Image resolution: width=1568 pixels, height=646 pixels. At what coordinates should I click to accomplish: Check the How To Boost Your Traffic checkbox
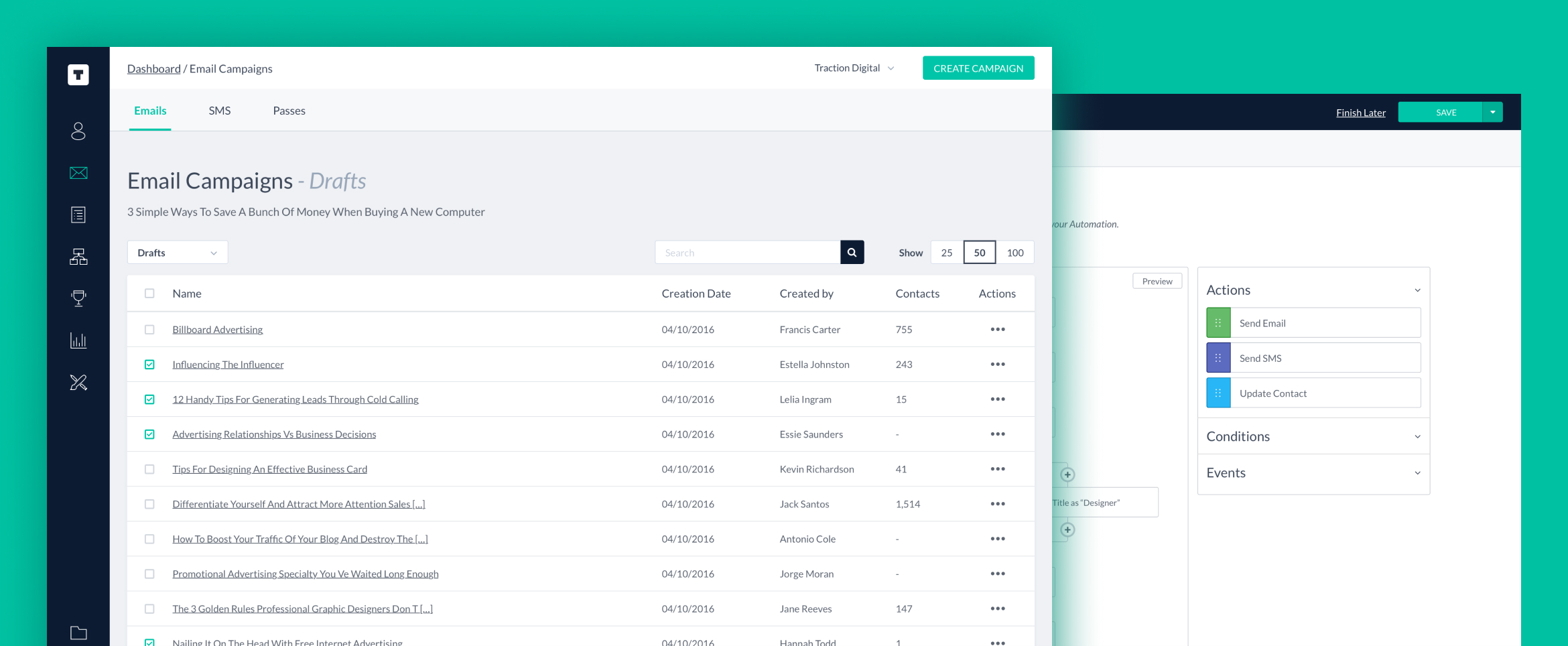point(149,539)
